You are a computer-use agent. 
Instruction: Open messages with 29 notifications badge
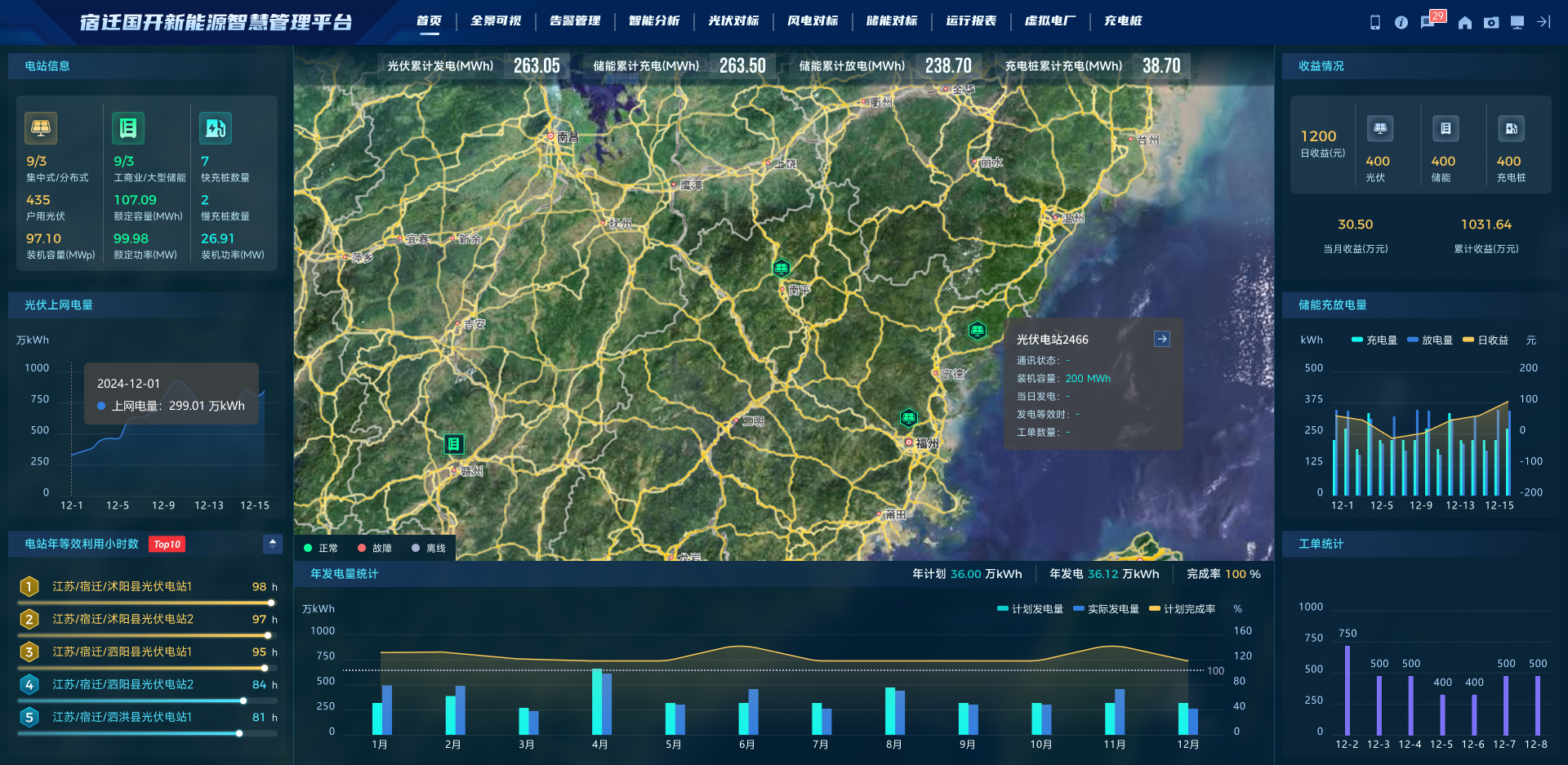(x=1428, y=22)
